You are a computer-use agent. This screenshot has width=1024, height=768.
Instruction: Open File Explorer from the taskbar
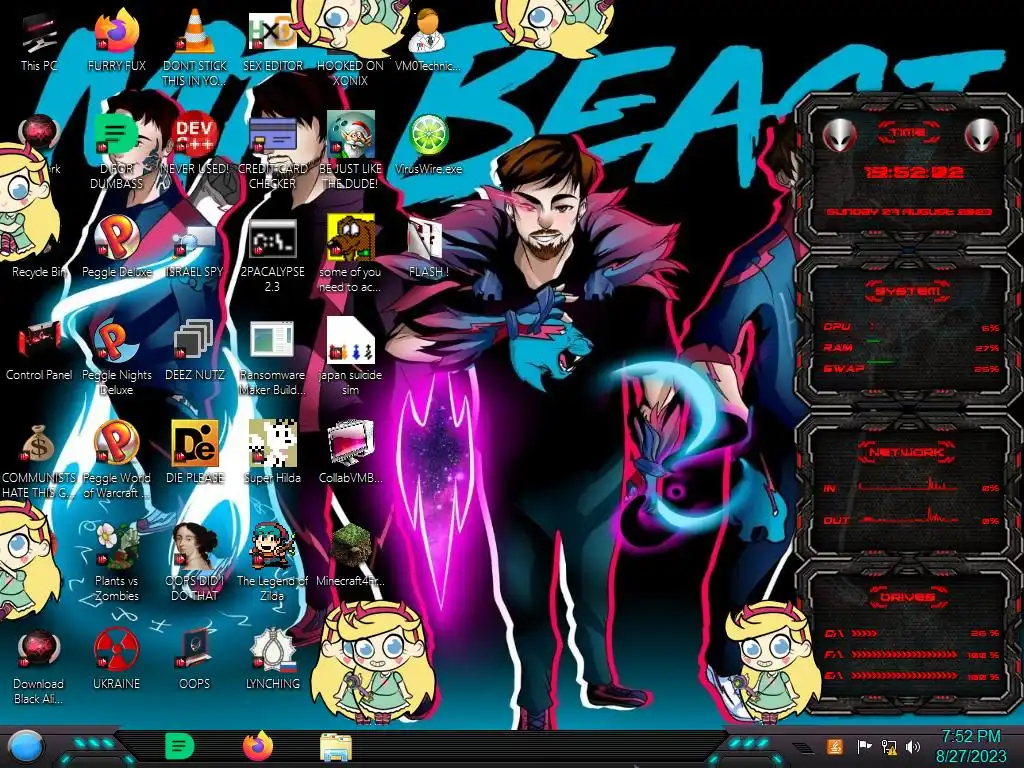pos(336,747)
